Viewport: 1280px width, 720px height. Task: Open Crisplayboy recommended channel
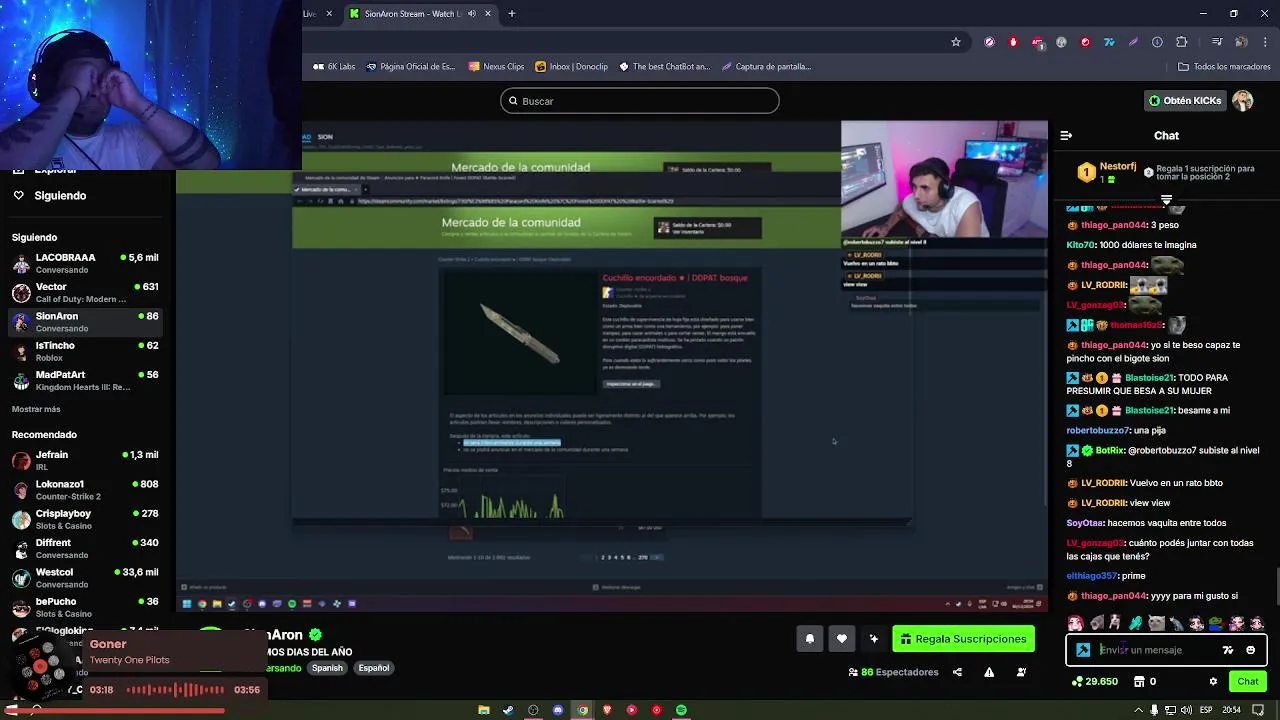[x=87, y=519]
